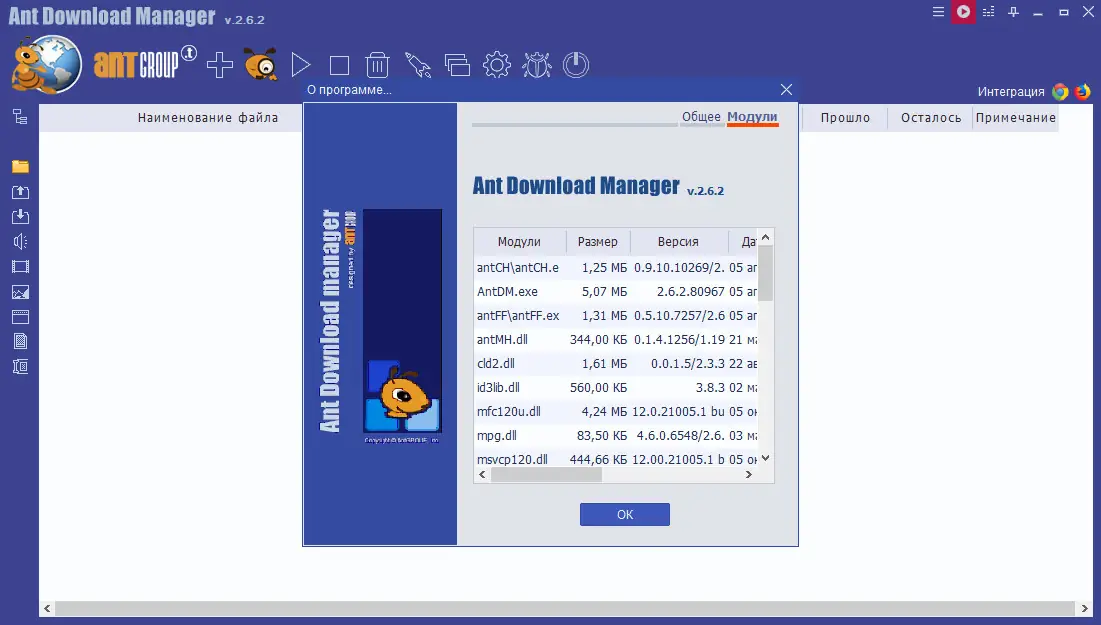This screenshot has width=1101, height=625.
Task: Select the documents sidebar category
Action: click(20, 341)
